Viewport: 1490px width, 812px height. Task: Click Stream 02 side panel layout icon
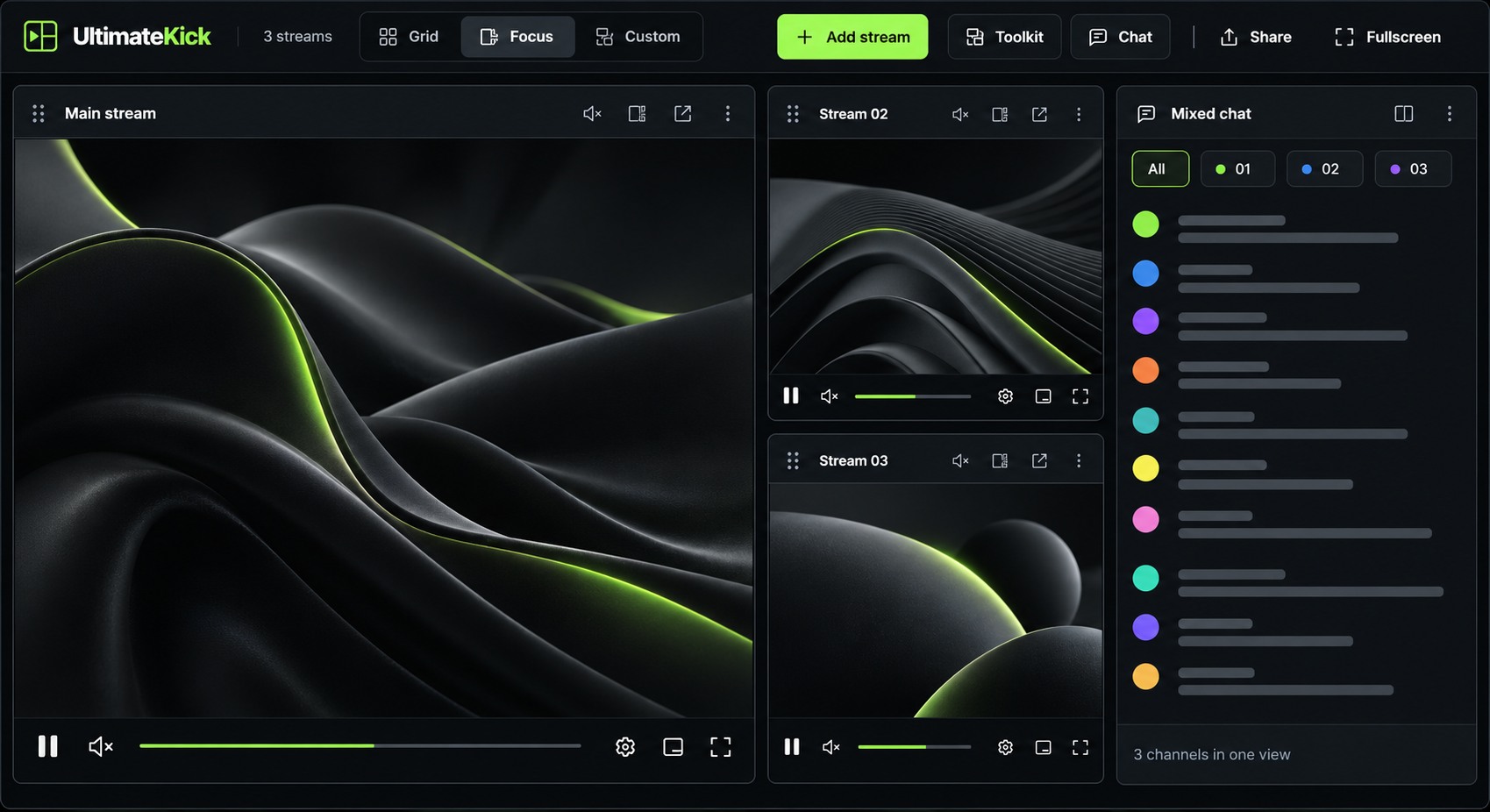(1000, 114)
